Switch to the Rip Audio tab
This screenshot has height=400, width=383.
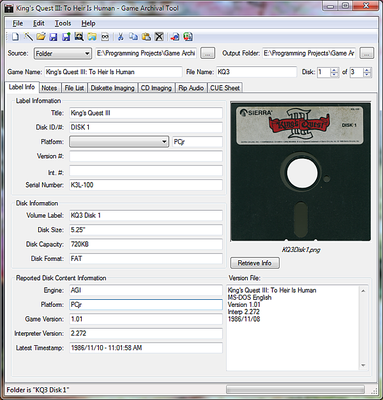191,88
